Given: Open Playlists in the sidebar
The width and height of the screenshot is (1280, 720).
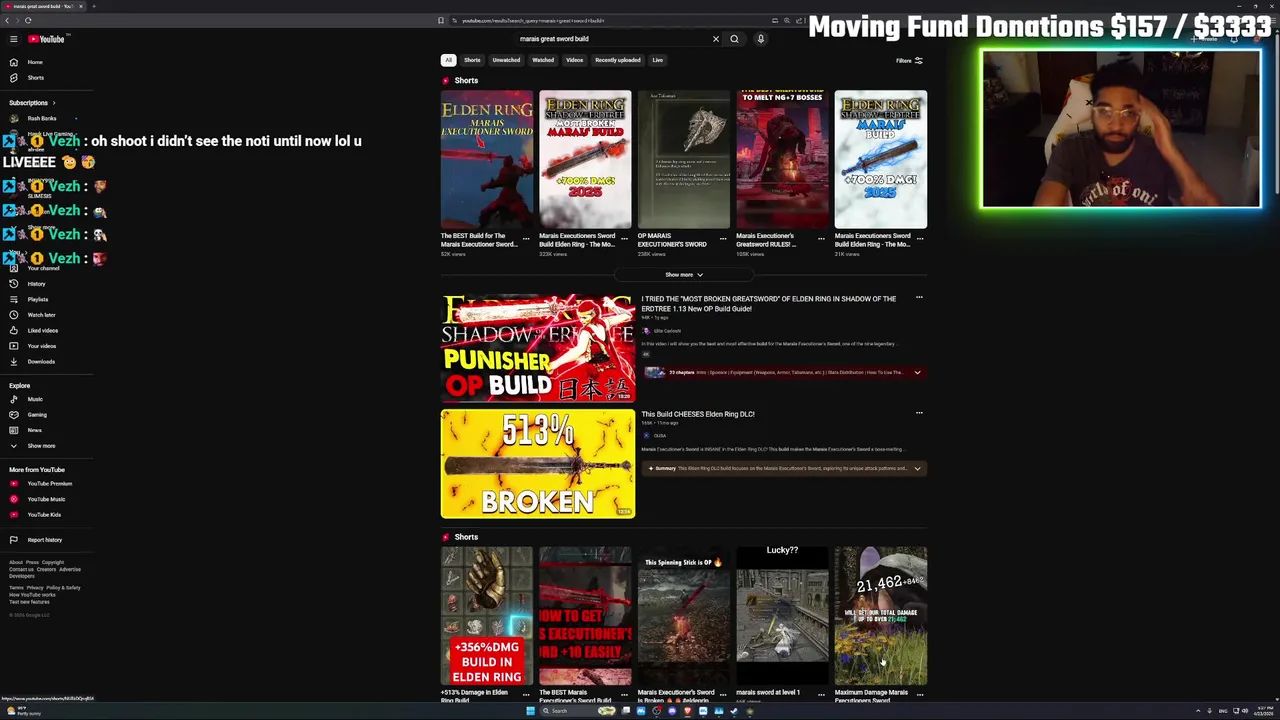Looking at the screenshot, I should point(37,299).
